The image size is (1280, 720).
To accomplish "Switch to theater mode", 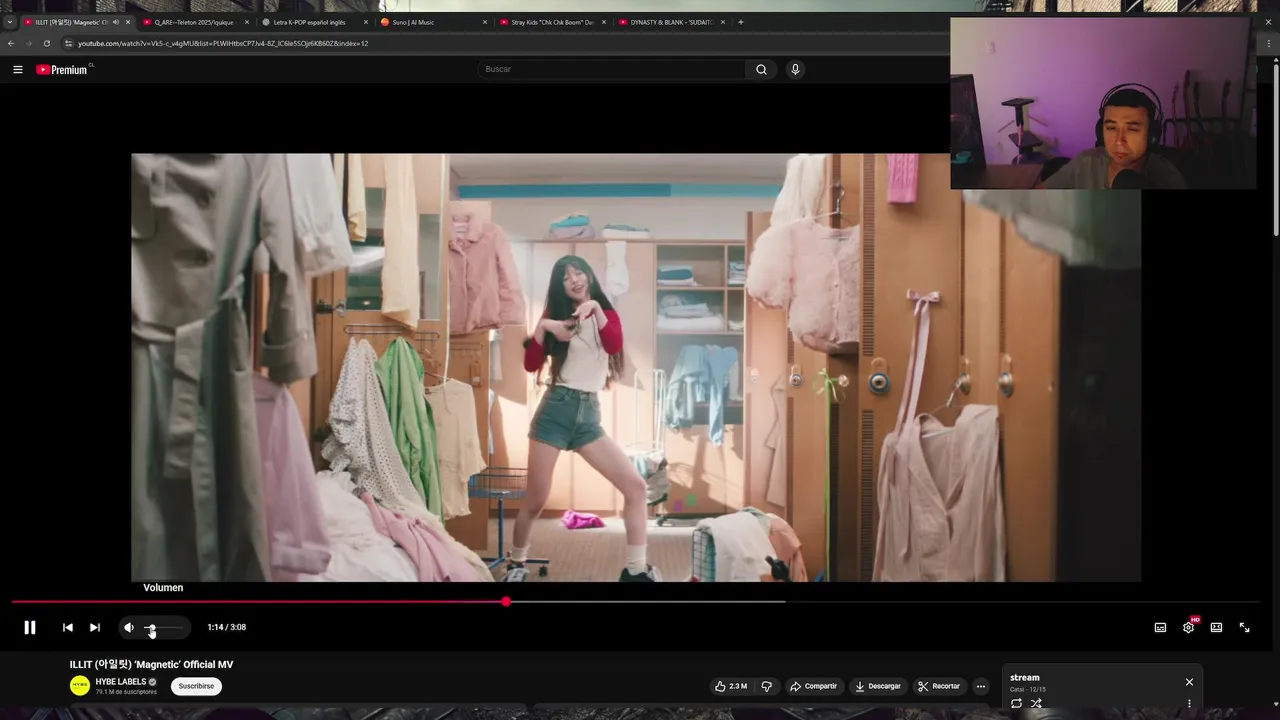I will click(1216, 627).
